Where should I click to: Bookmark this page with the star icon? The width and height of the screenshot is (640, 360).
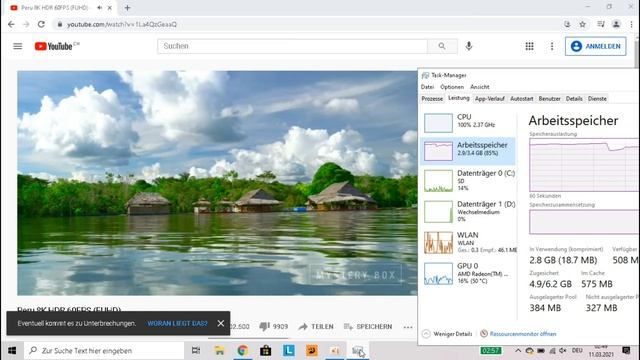582,24
